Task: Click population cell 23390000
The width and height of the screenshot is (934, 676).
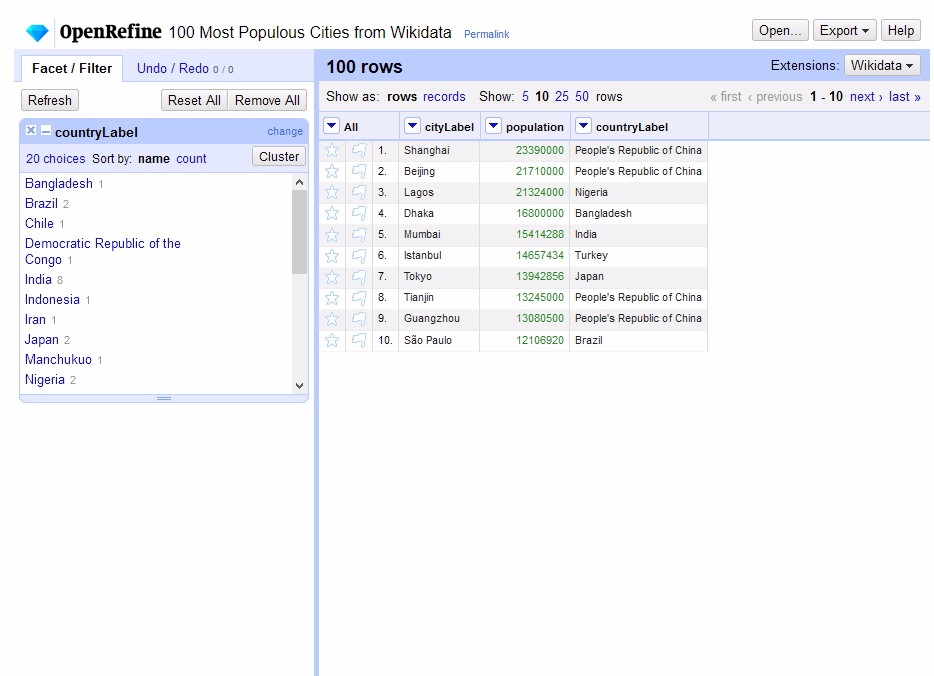Action: coord(540,150)
